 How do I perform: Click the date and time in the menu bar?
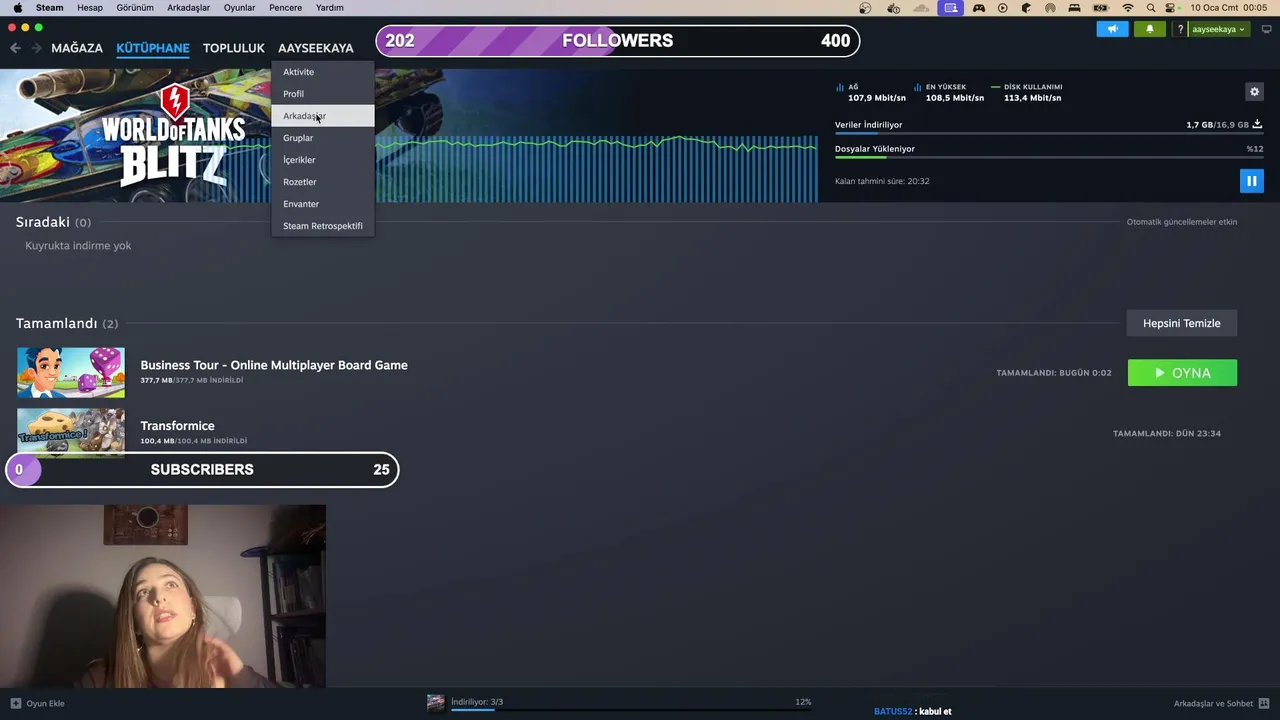1229,8
